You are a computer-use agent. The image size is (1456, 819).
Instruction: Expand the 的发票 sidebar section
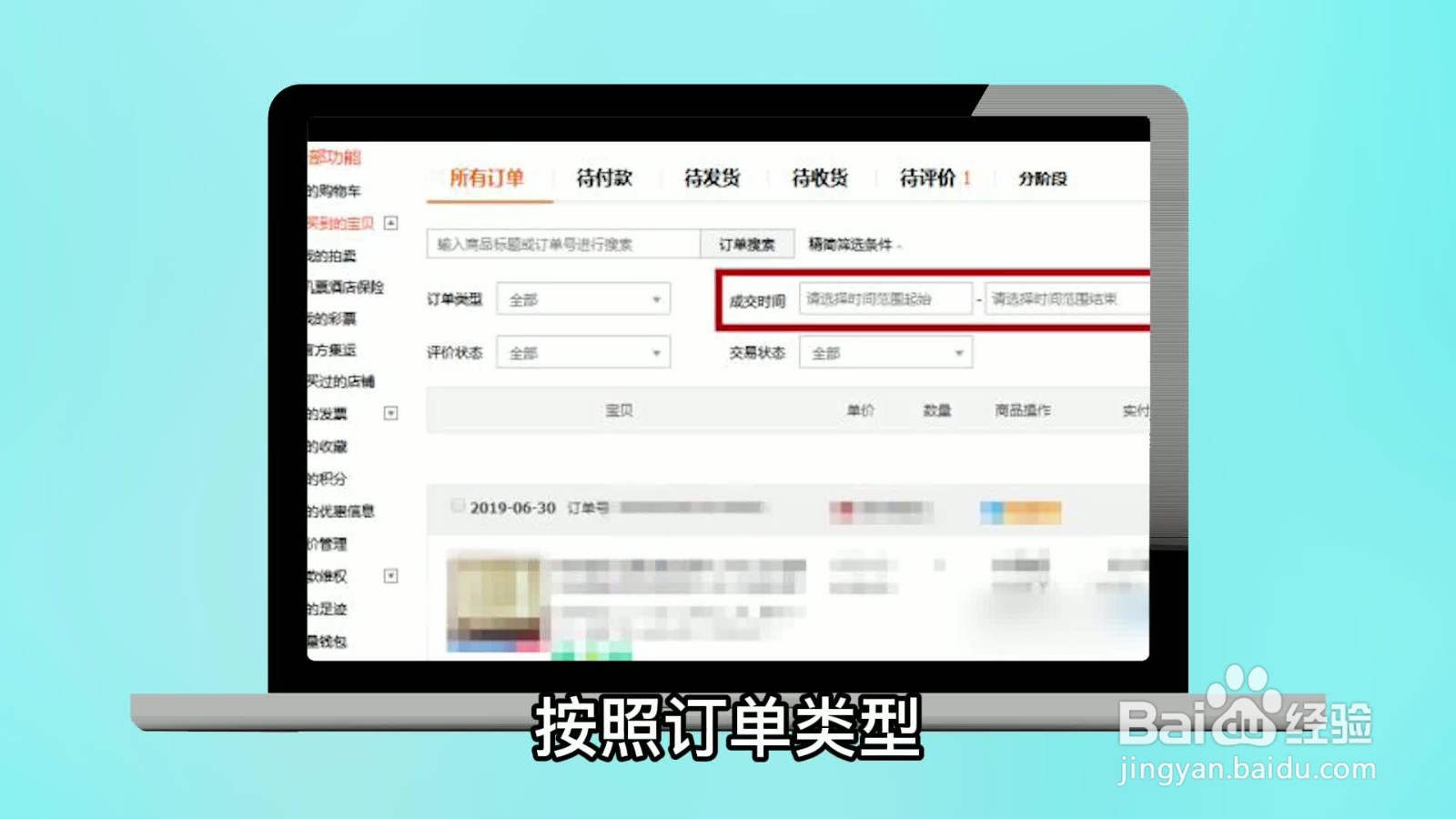coord(391,413)
